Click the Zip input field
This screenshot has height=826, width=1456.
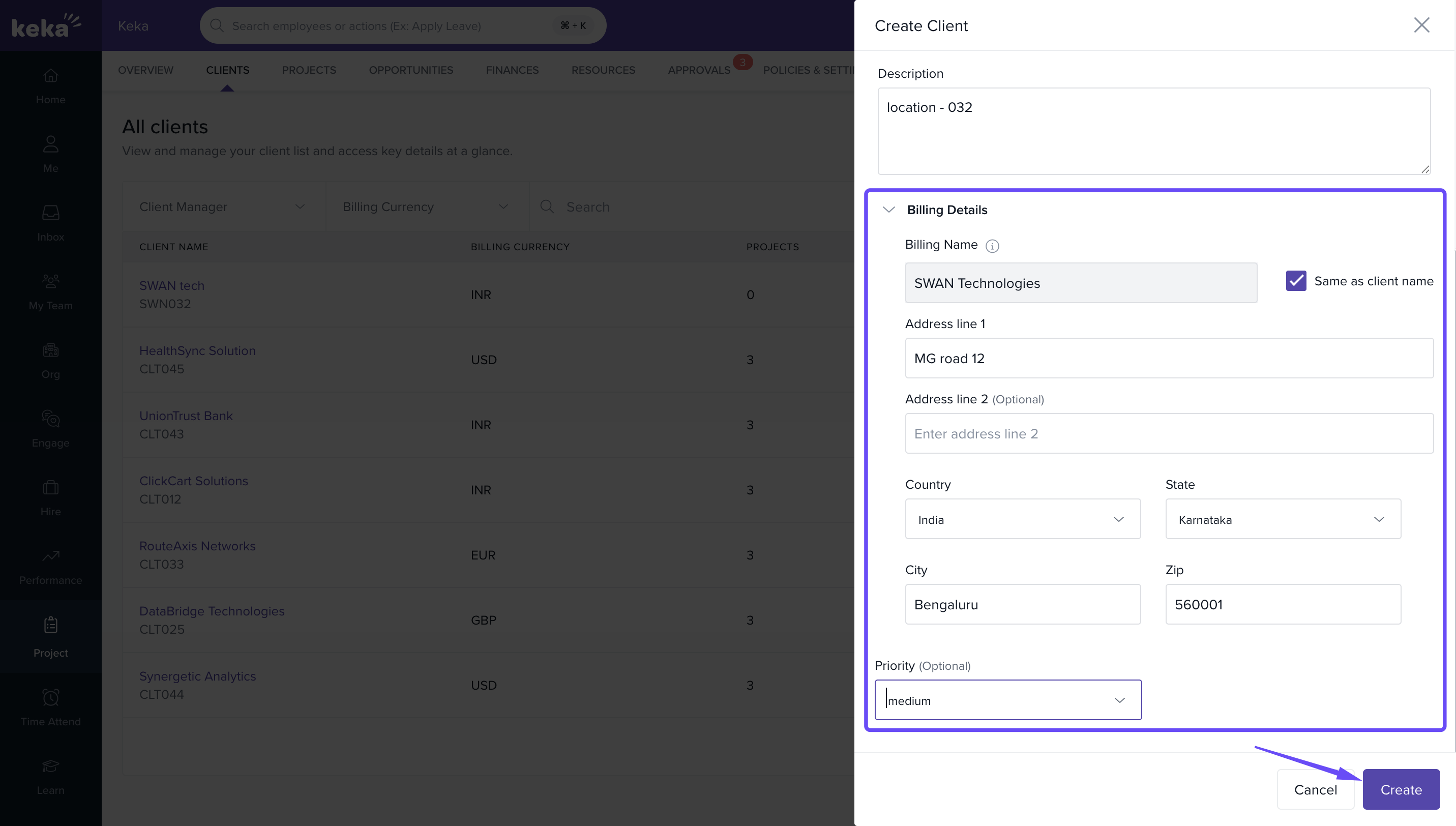point(1283,604)
